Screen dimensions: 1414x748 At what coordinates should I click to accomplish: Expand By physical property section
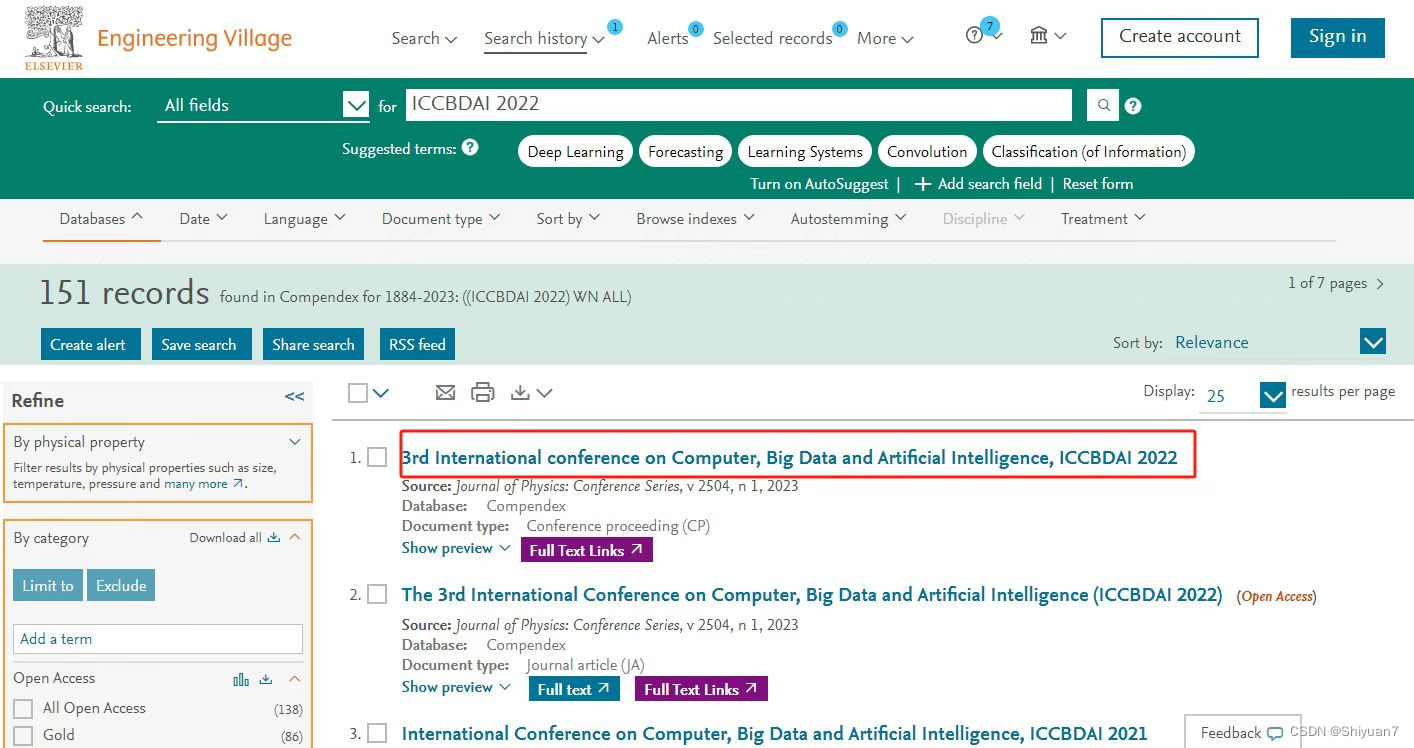(295, 441)
